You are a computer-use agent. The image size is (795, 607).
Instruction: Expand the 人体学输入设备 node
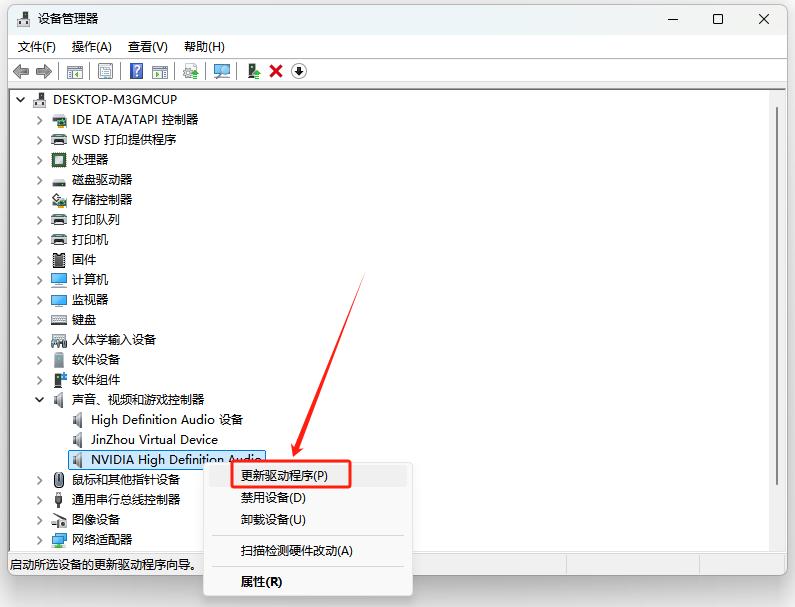pyautogui.click(x=40, y=340)
